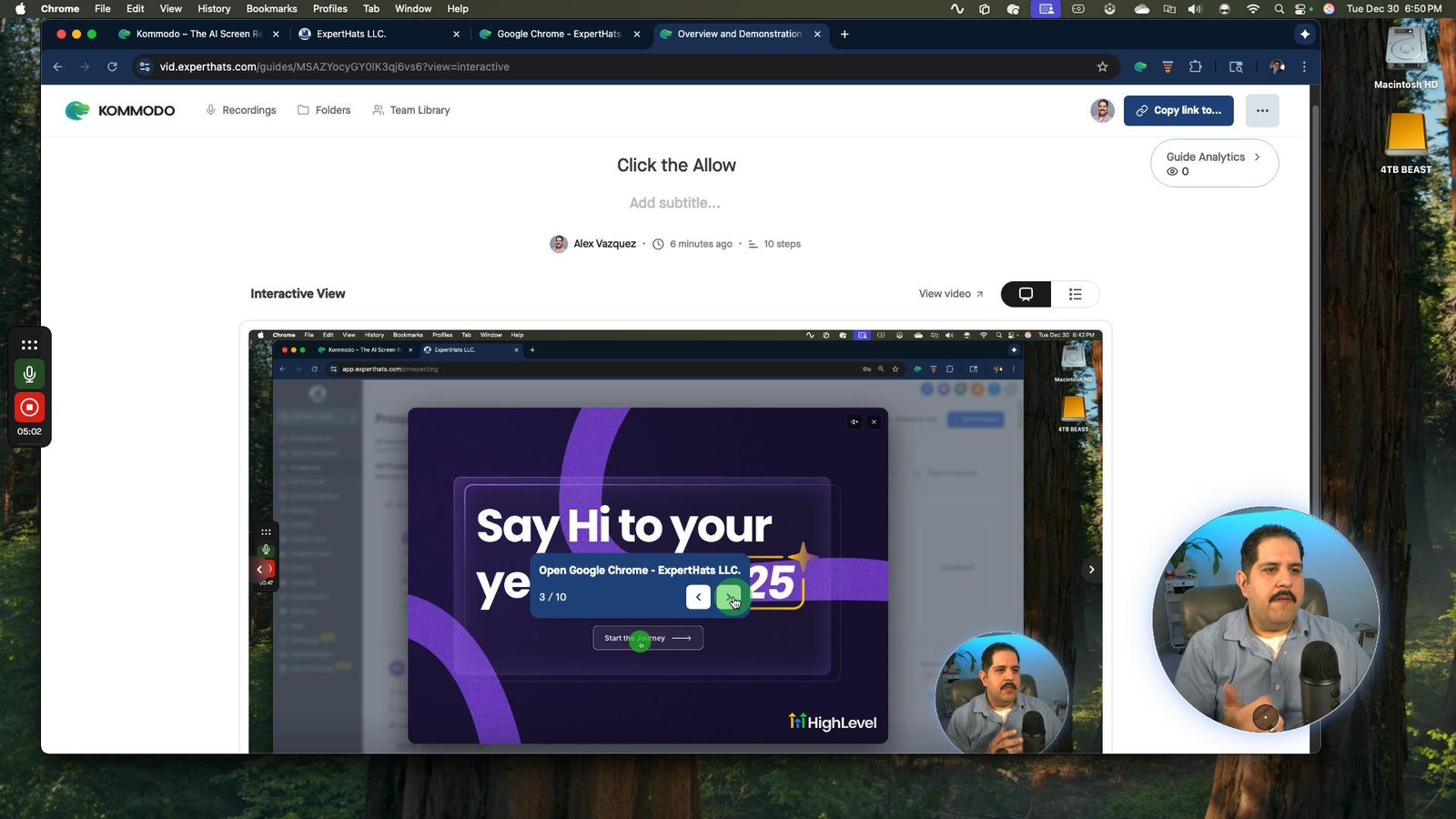The width and height of the screenshot is (1456, 819).
Task: Click the webcam bubble overlay
Action: click(1266, 620)
